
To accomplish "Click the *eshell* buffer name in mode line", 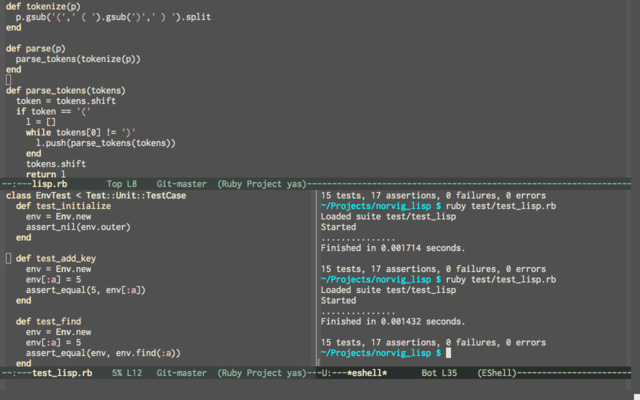I will point(367,373).
